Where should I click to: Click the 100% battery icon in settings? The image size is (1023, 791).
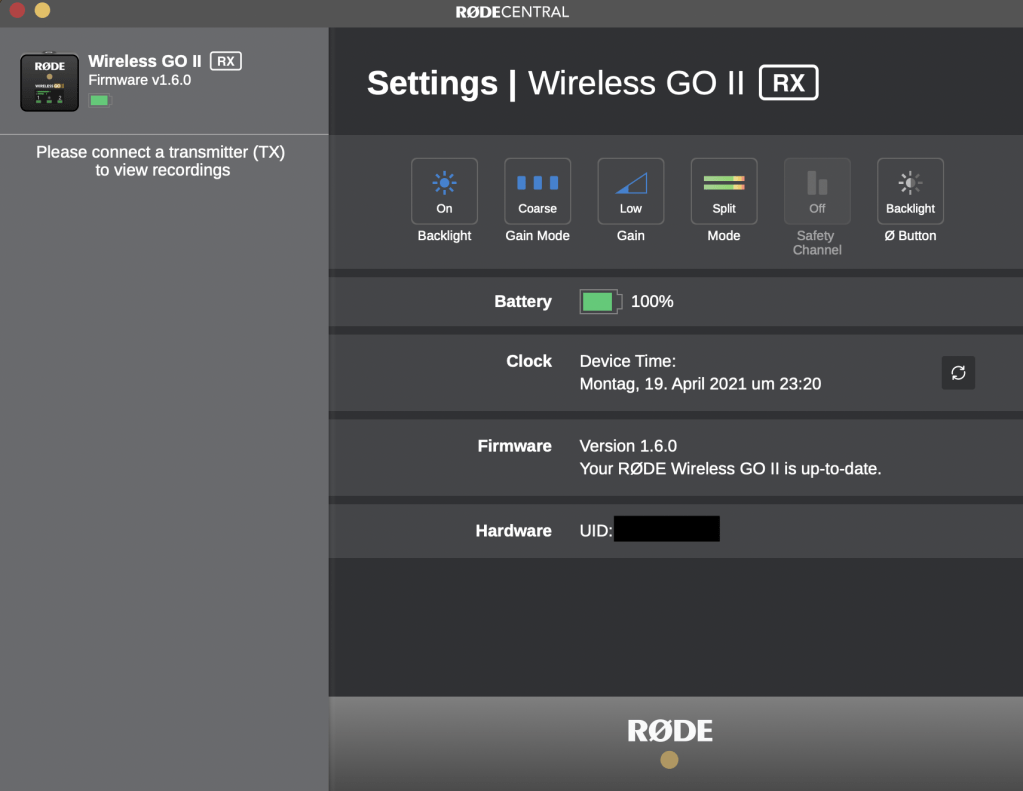[x=600, y=302]
